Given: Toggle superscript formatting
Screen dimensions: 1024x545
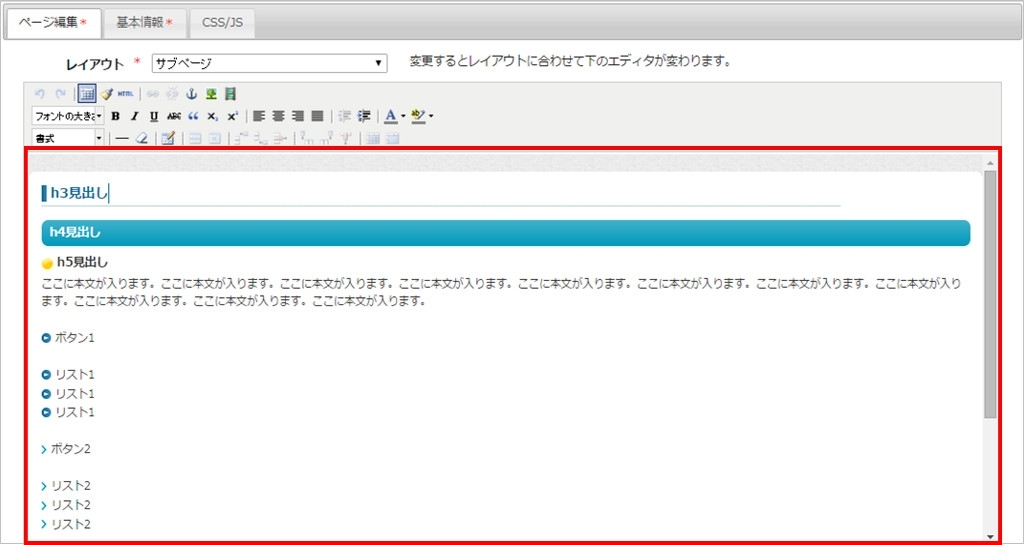Looking at the screenshot, I should point(232,116).
